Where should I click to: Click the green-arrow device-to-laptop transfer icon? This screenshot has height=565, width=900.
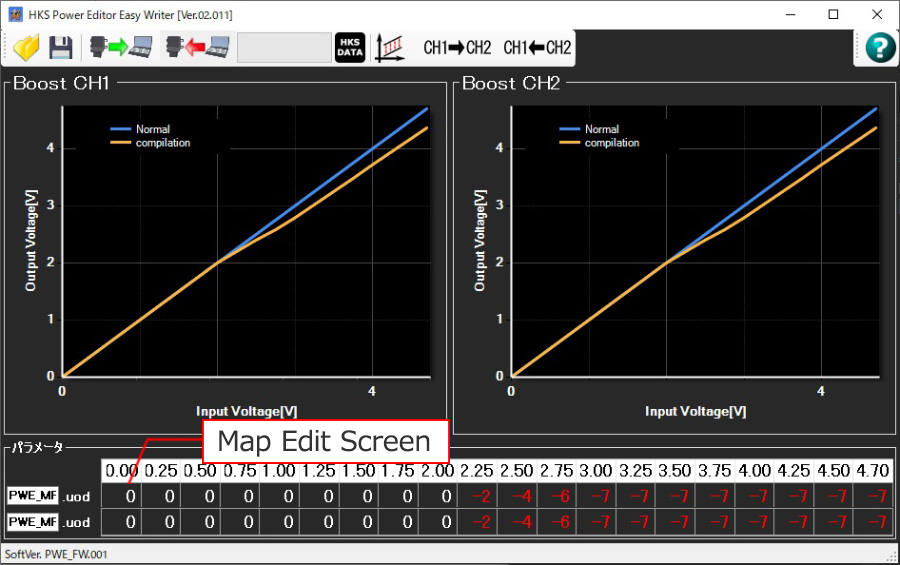[121, 48]
